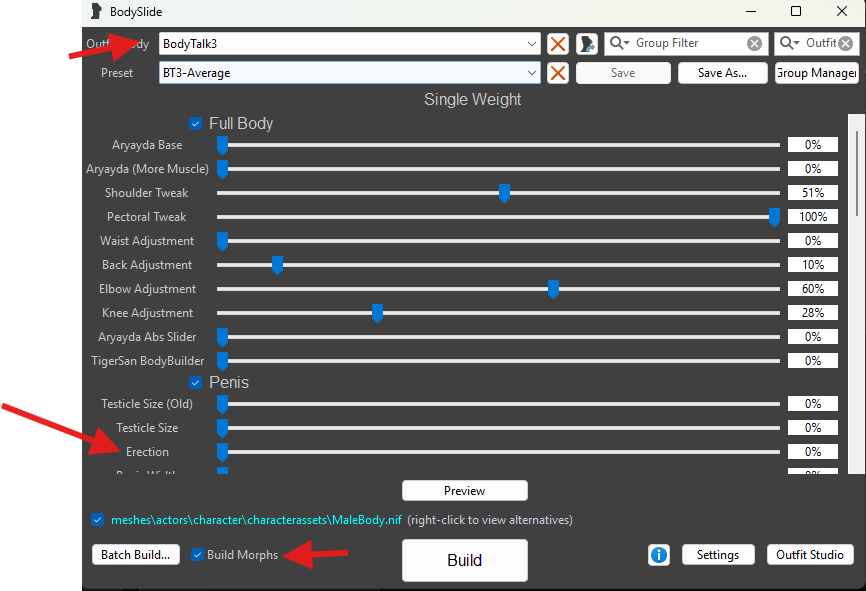Click the Waist Adjustment slider handle

click(x=223, y=241)
